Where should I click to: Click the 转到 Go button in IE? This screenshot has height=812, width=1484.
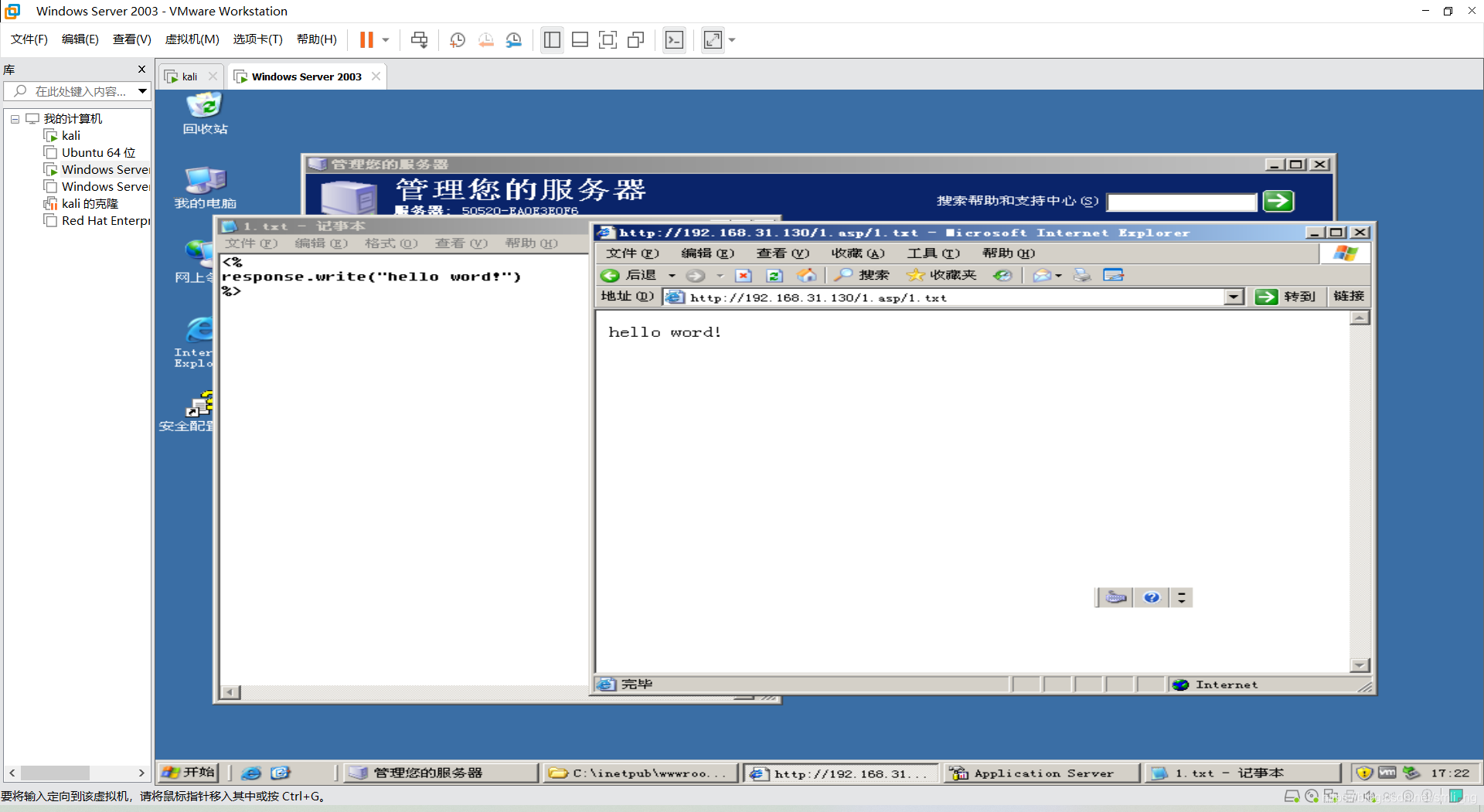click(1285, 297)
